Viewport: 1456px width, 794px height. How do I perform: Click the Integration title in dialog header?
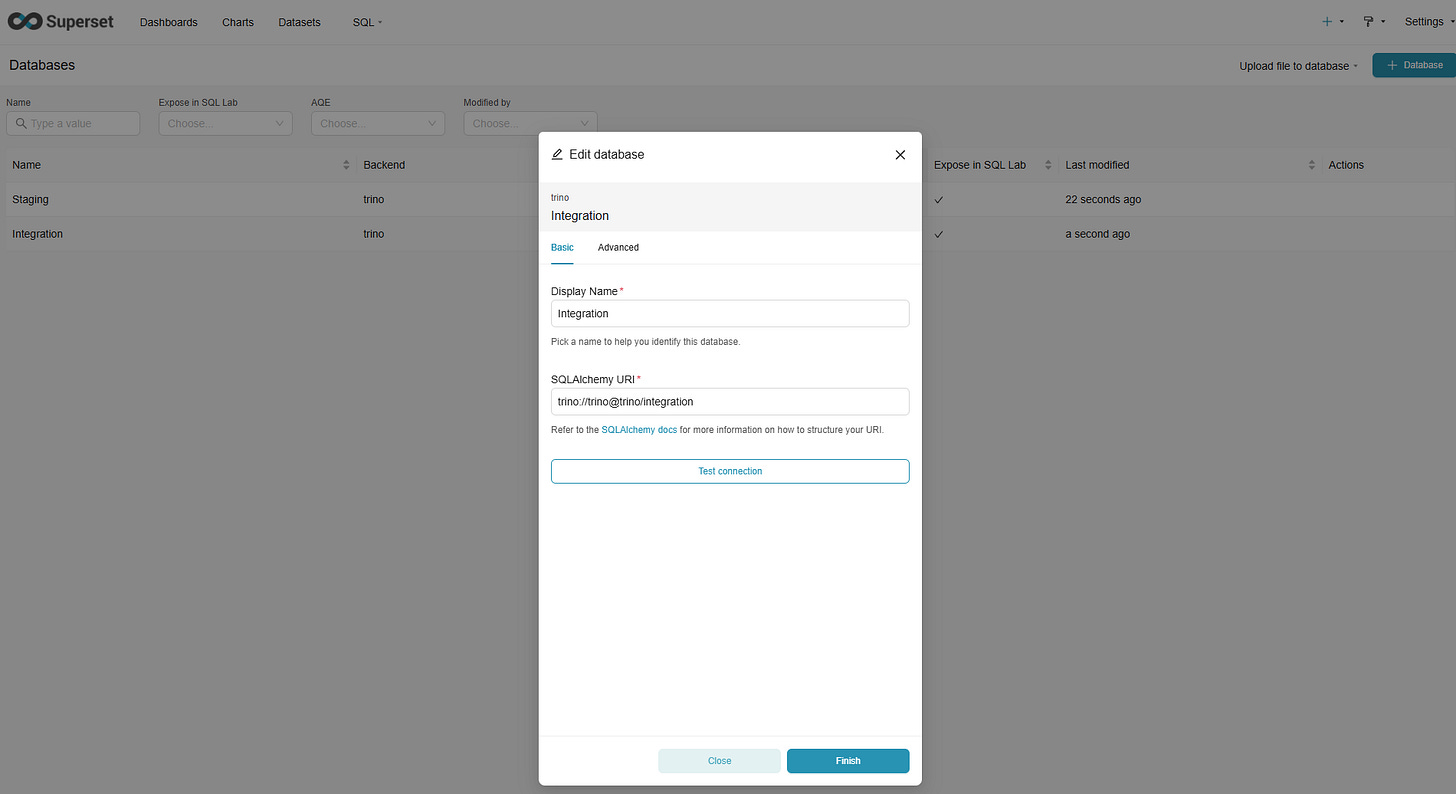point(580,216)
